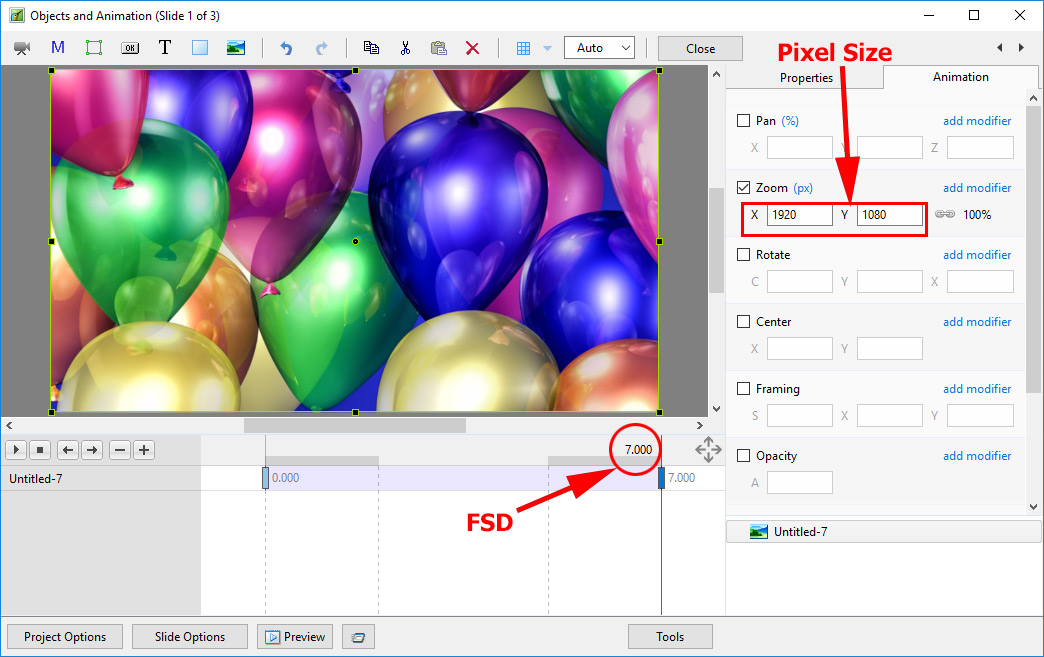Viewport: 1044px width, 657px height.
Task: Select the Animation tab
Action: coord(960,77)
